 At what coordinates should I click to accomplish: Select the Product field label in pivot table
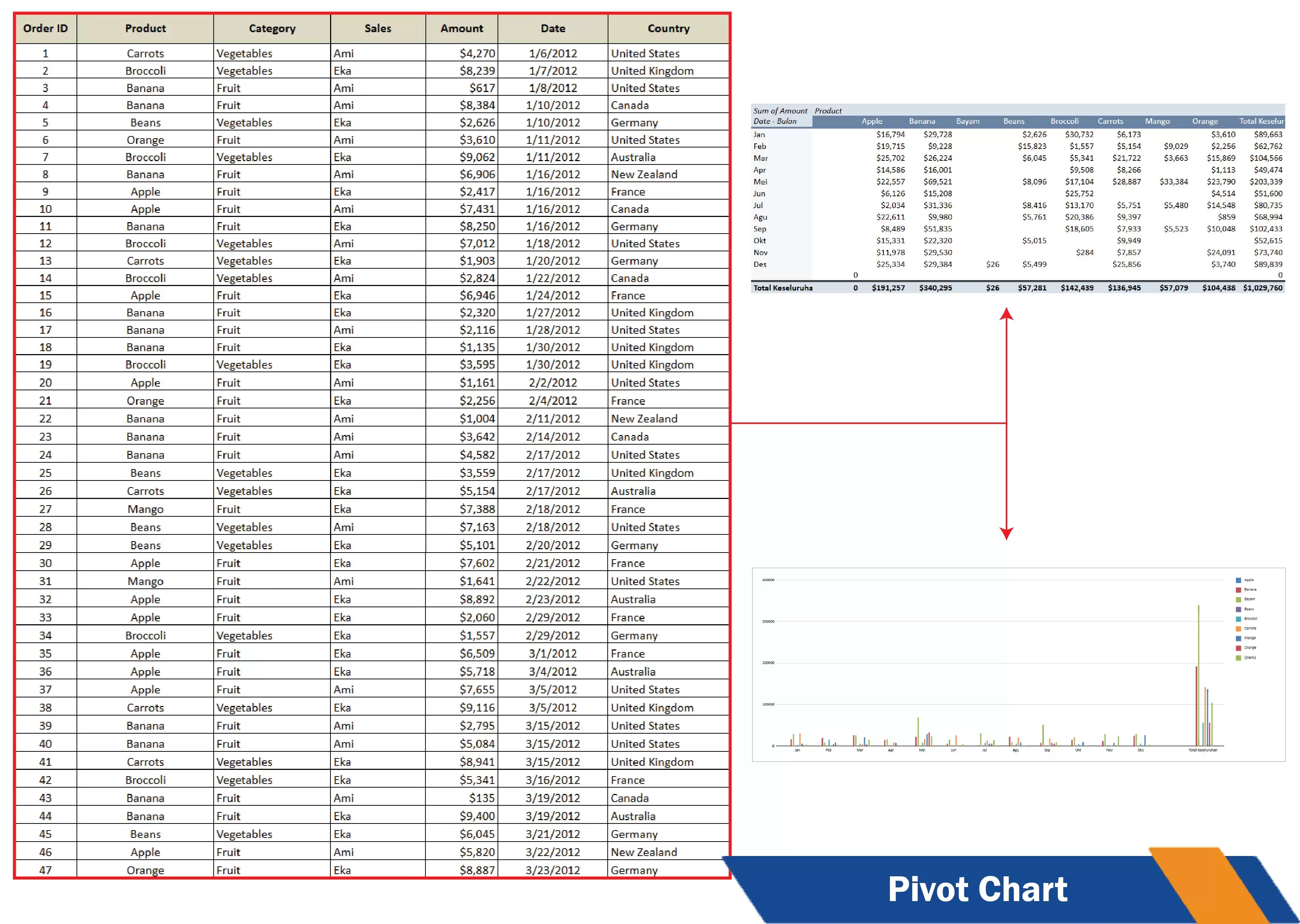pyautogui.click(x=828, y=111)
